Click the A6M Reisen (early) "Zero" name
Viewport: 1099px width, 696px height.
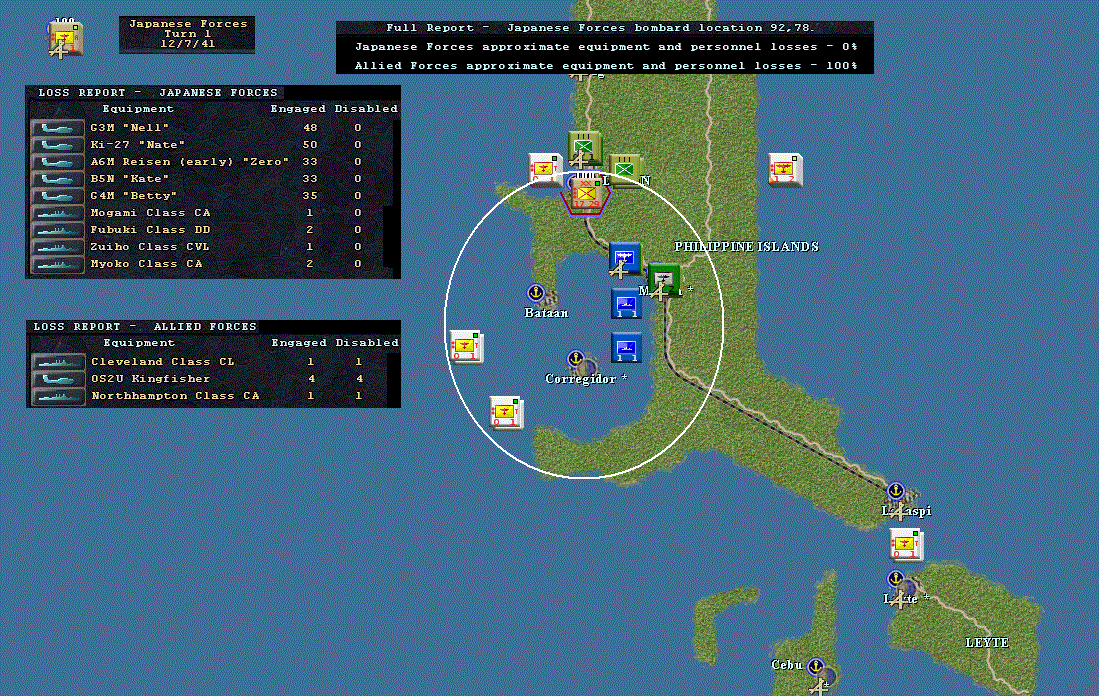click(x=189, y=161)
